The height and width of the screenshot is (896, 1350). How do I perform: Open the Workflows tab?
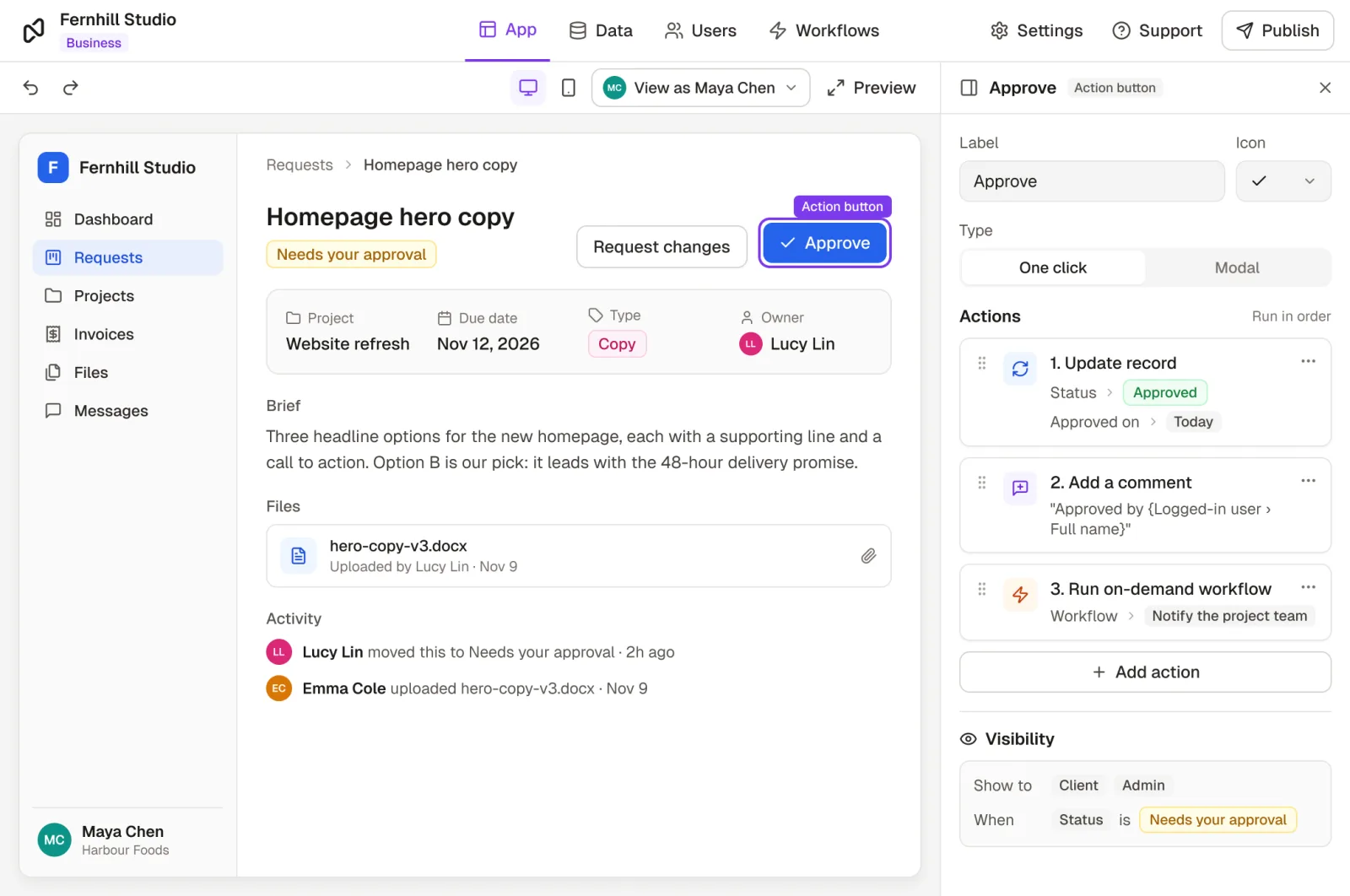coord(824,30)
